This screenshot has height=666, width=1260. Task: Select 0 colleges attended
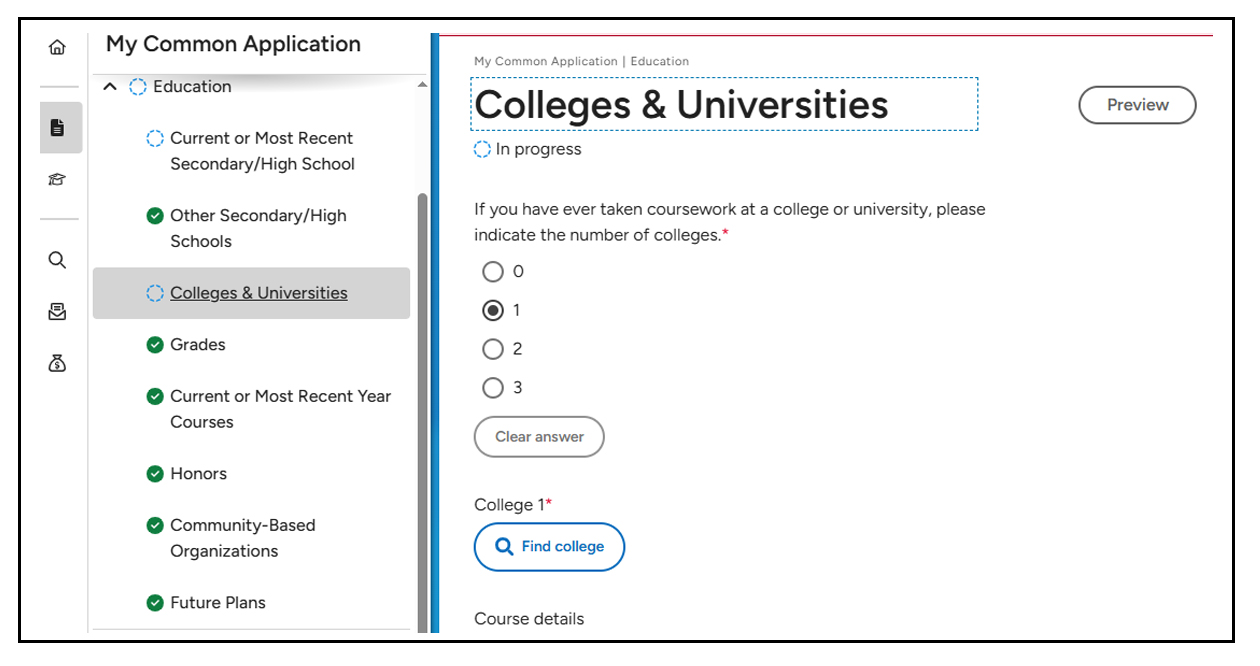click(x=493, y=271)
